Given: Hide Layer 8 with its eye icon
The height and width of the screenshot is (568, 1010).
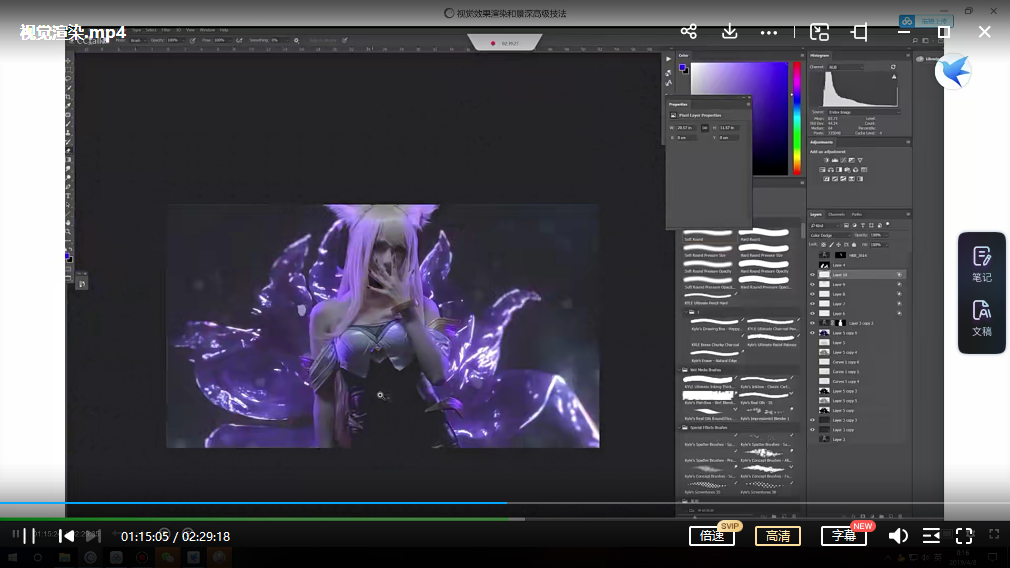Looking at the screenshot, I should (x=812, y=294).
